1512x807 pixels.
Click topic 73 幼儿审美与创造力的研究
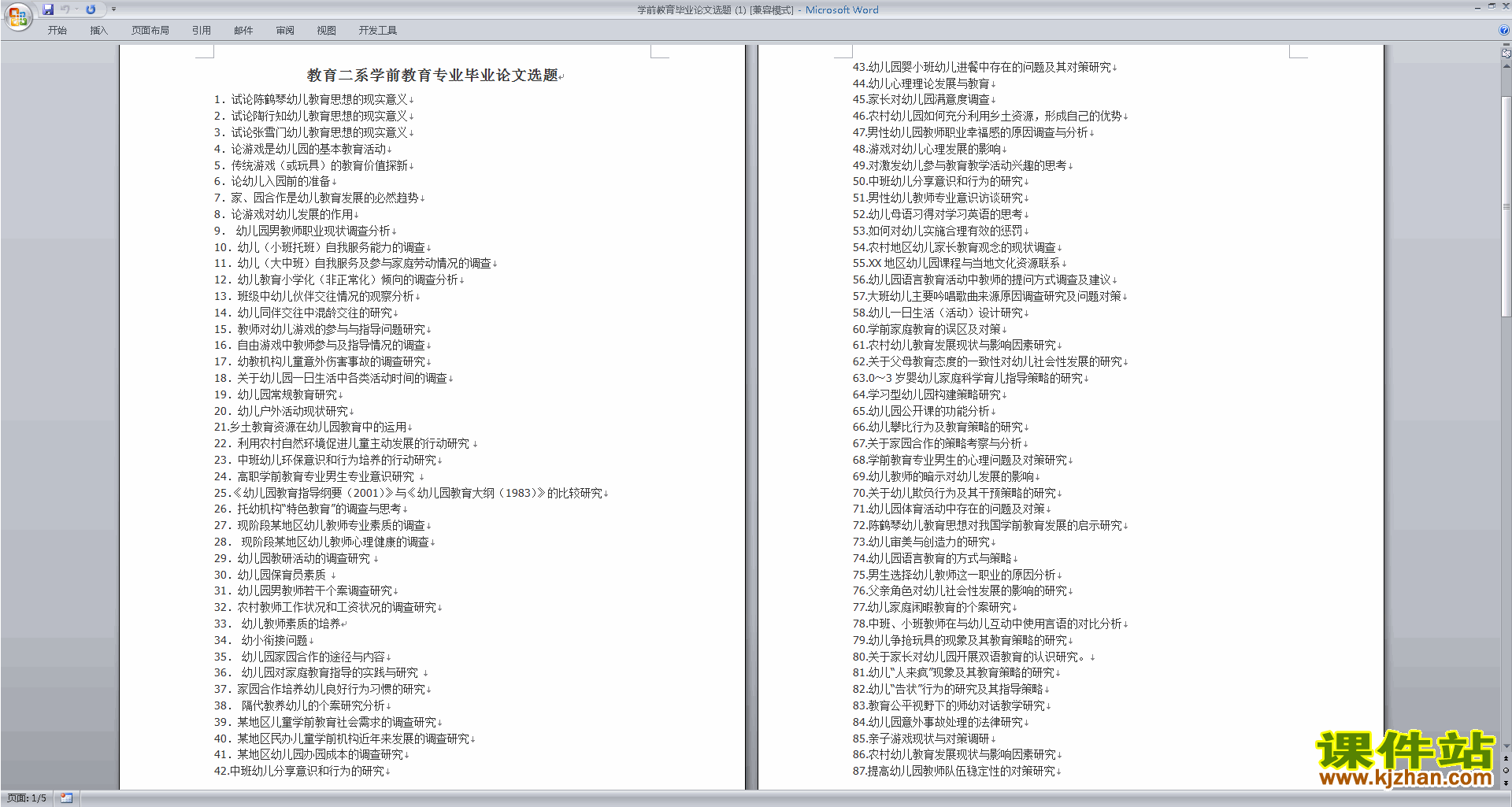pos(921,542)
